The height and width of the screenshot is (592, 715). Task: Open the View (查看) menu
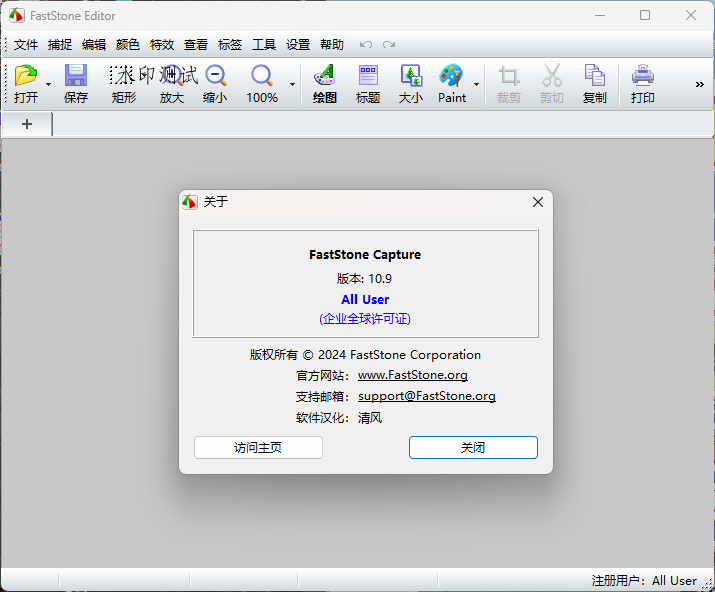point(196,45)
